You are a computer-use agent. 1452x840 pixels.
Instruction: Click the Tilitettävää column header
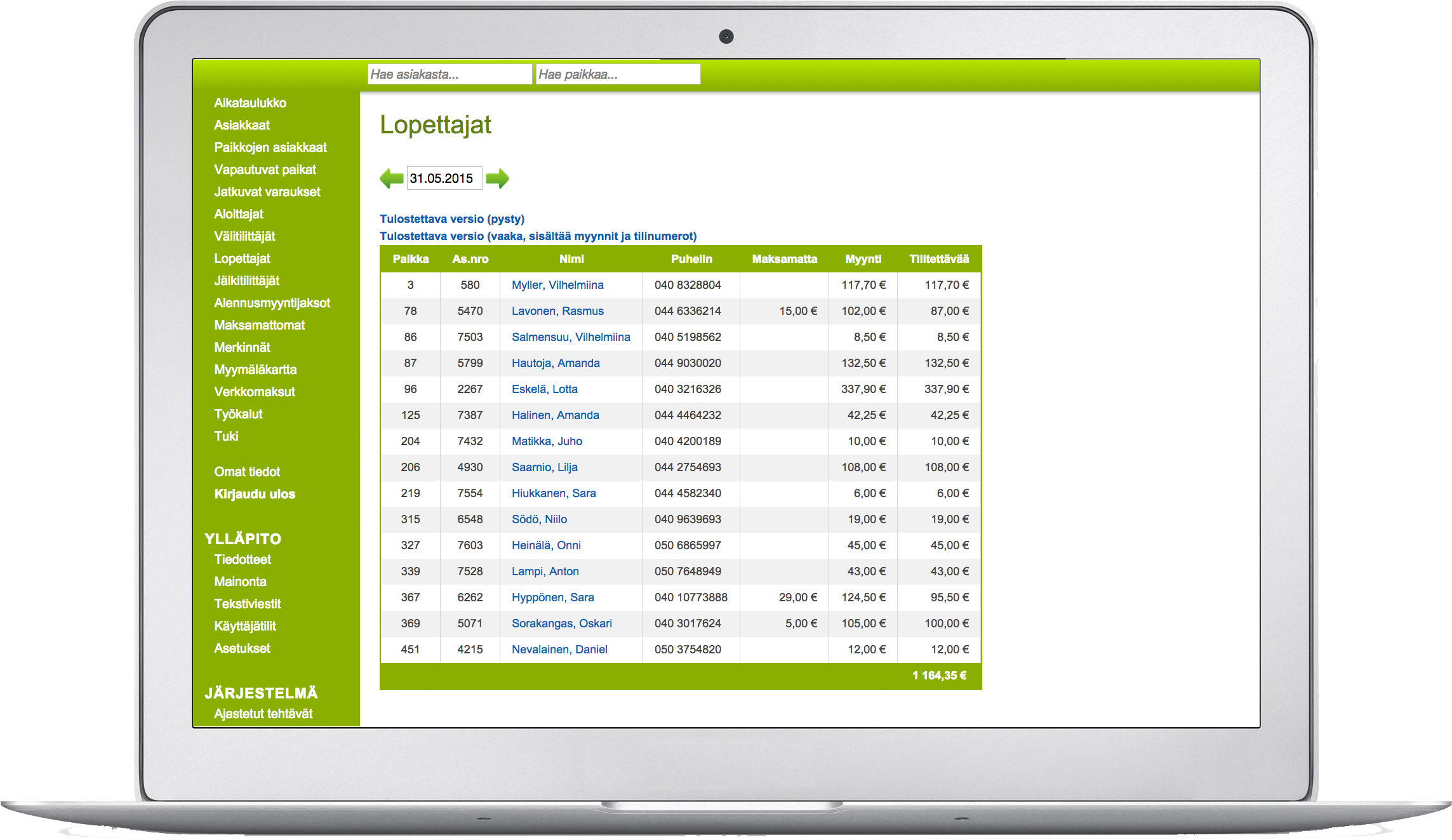click(939, 259)
